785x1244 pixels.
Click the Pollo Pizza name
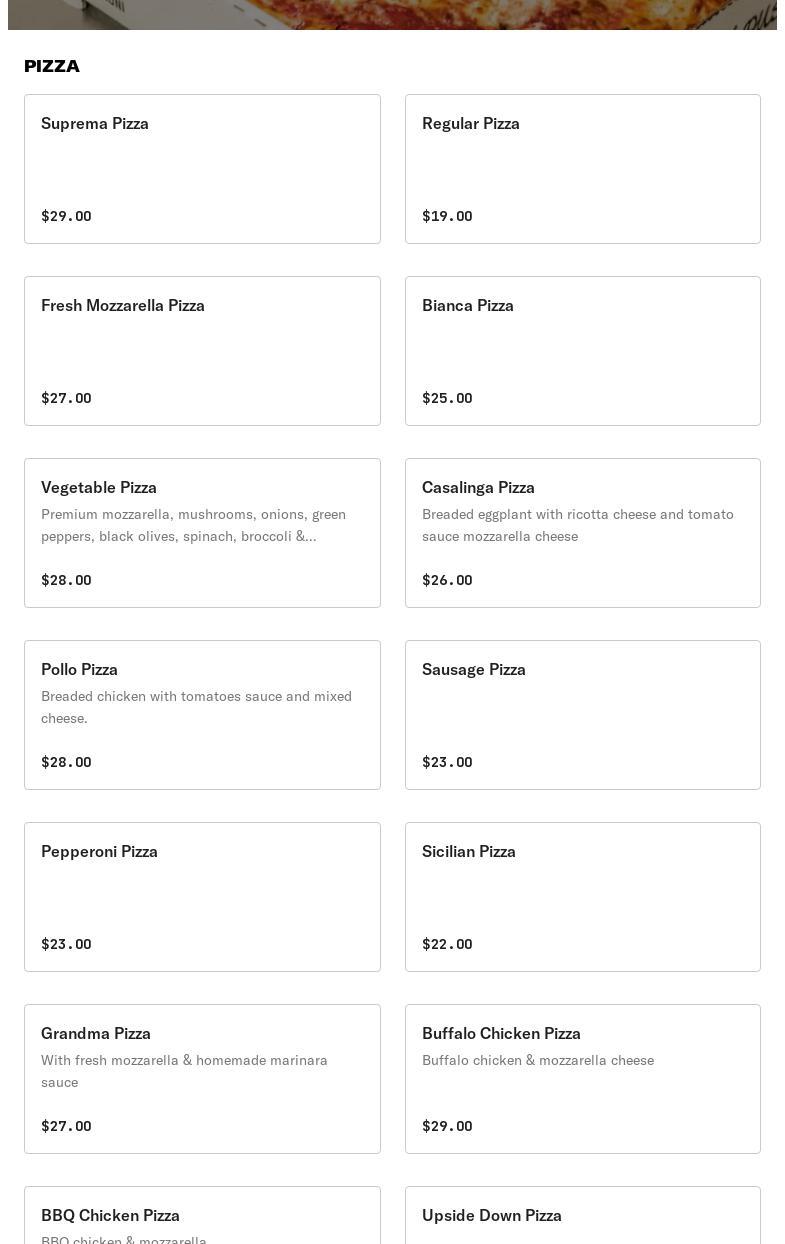pyautogui.click(x=79, y=670)
